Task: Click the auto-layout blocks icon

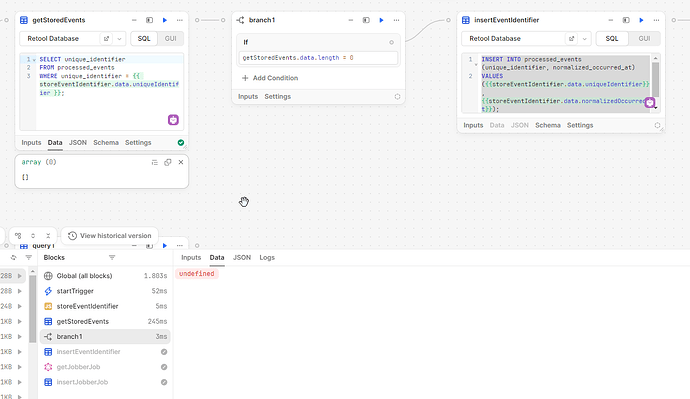Action: (x=18, y=236)
